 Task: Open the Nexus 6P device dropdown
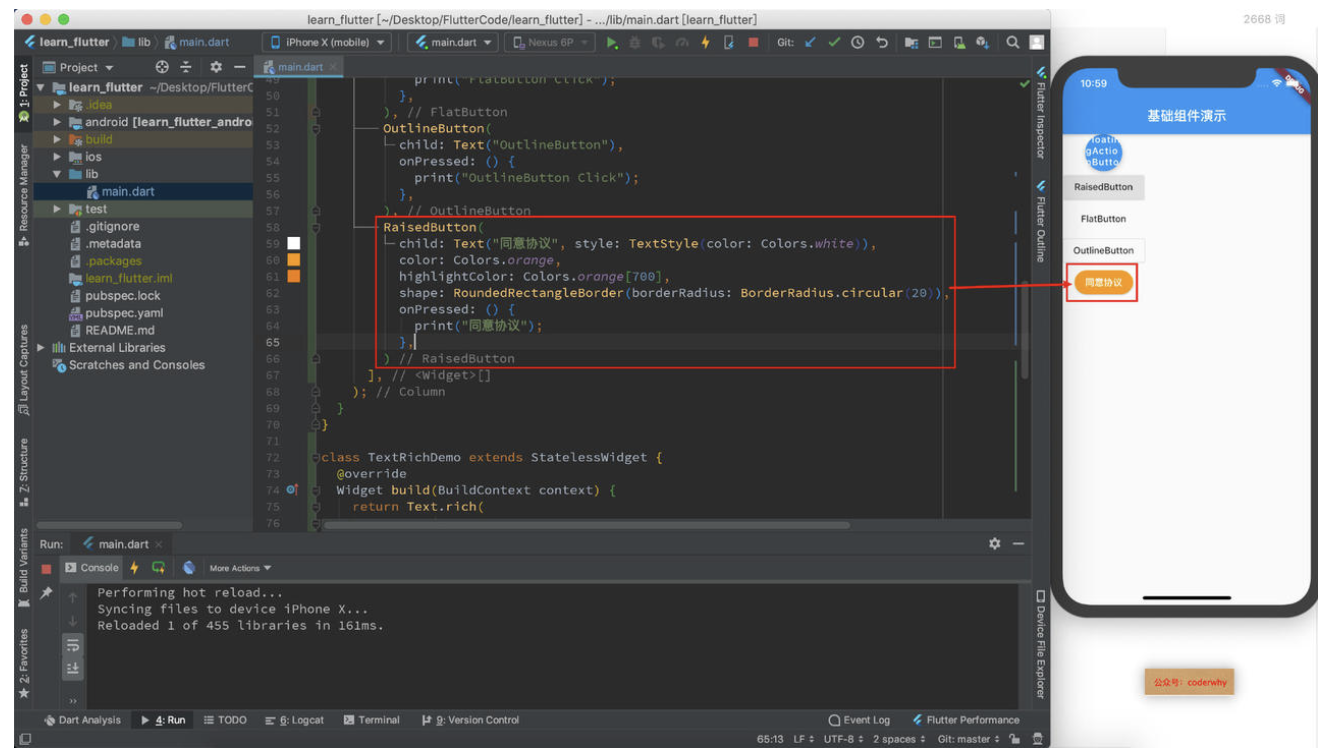548,43
